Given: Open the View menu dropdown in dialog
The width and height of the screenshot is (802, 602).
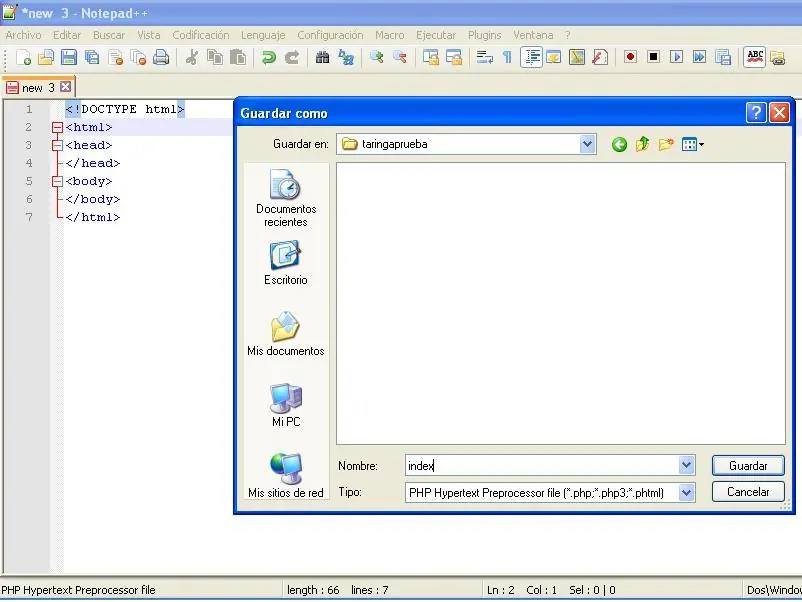Looking at the screenshot, I should click(x=693, y=144).
